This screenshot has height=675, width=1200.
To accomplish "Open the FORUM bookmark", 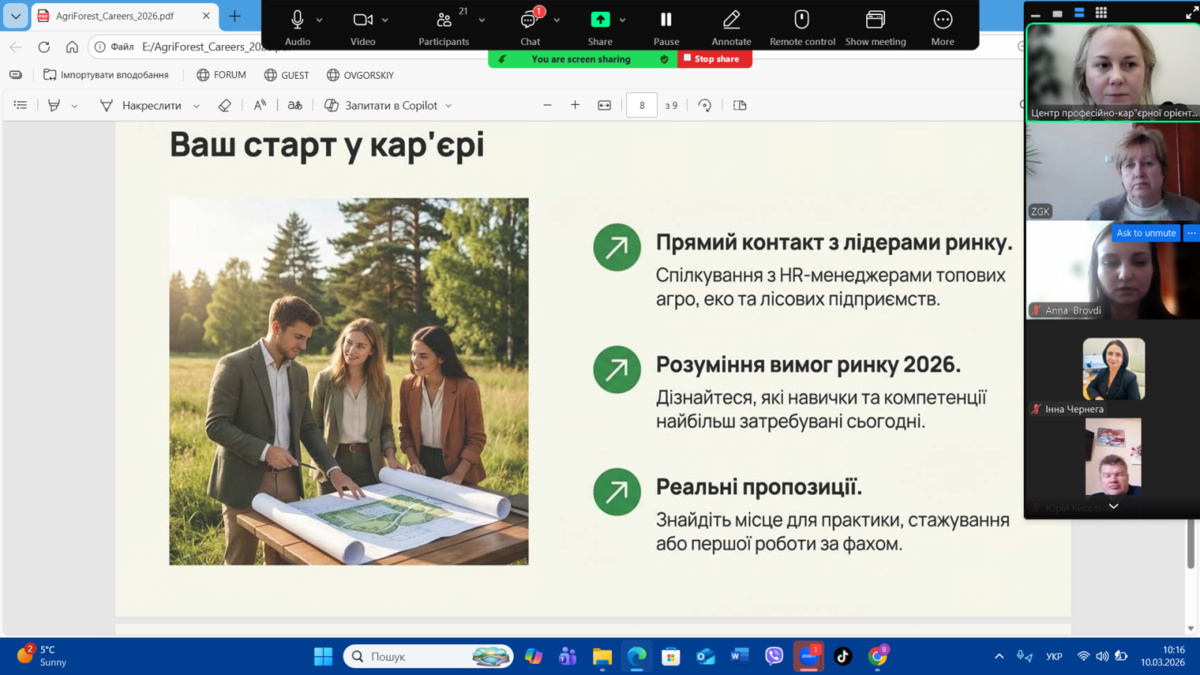I will point(221,75).
